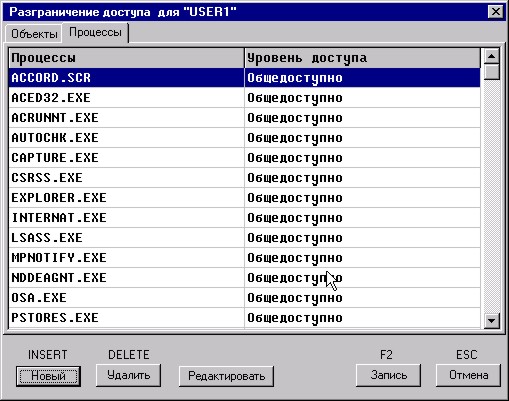Click access level Общедоступно for CSRSS.EXE
This screenshot has height=401, width=509.
point(362,178)
